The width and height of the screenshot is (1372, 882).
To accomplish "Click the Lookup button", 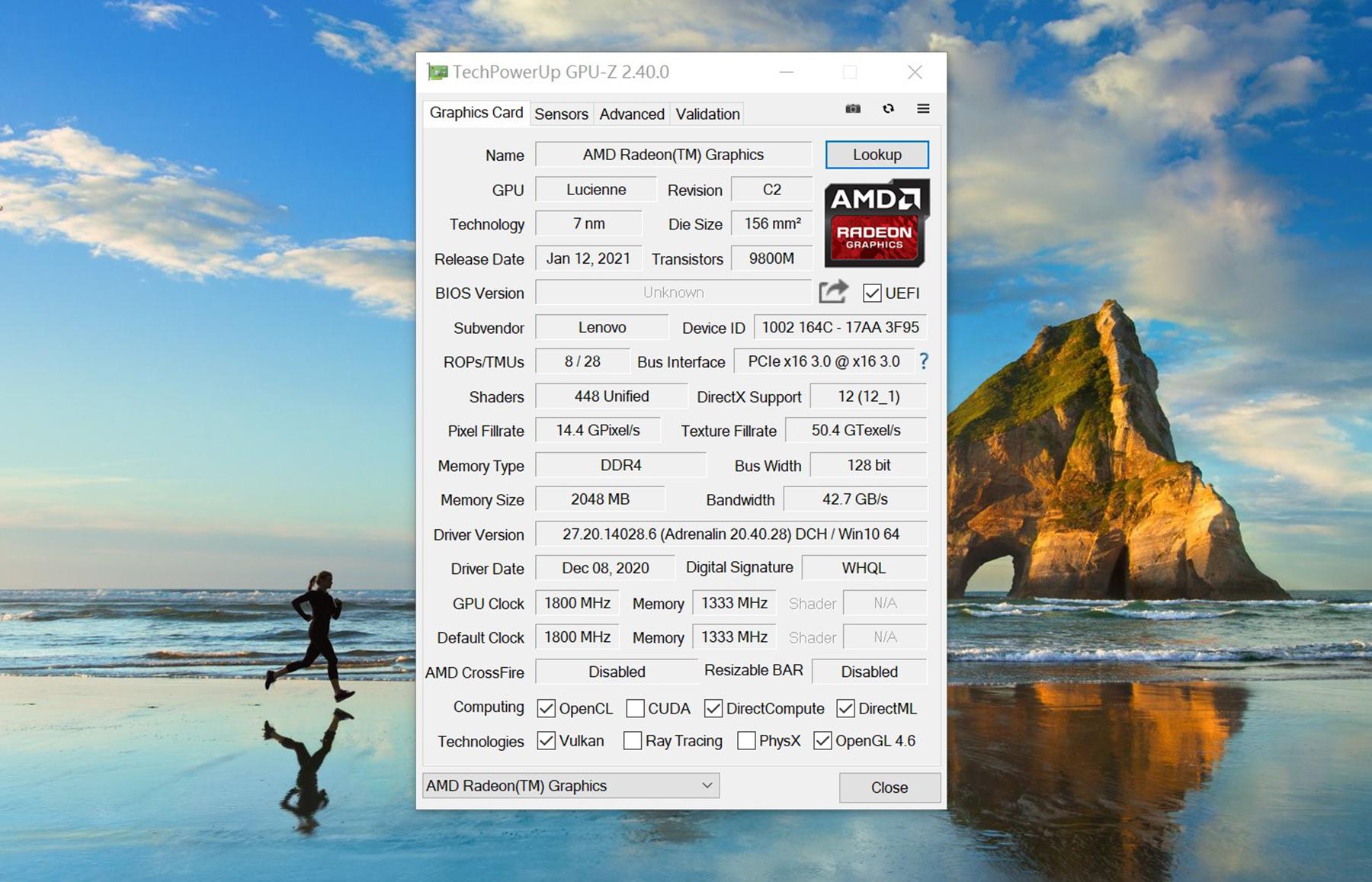I will pyautogui.click(x=877, y=155).
